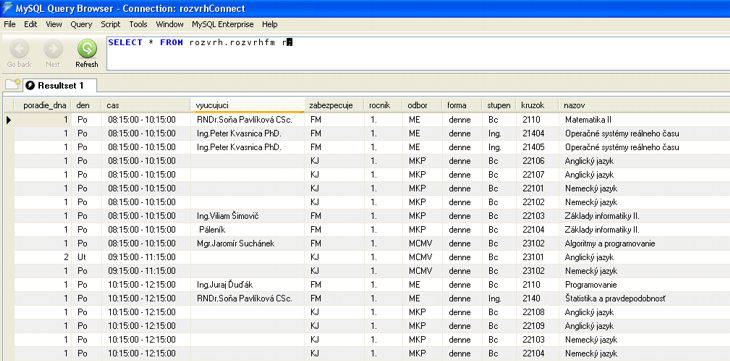Select the Algoritmy a programovanie cell
The image size is (730, 361).
[644, 244]
